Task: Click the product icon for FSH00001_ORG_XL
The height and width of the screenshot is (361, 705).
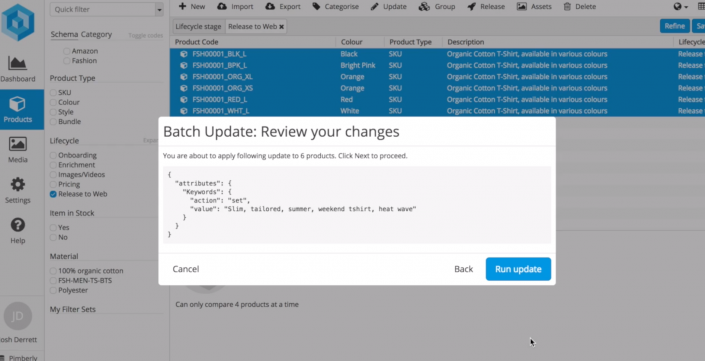Action: [183, 76]
